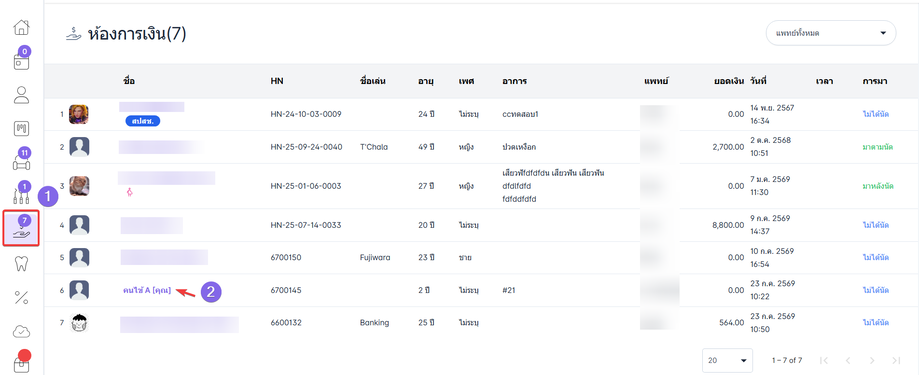Click HN 6600132 cell
This screenshot has width=919, height=375.
pos(285,323)
